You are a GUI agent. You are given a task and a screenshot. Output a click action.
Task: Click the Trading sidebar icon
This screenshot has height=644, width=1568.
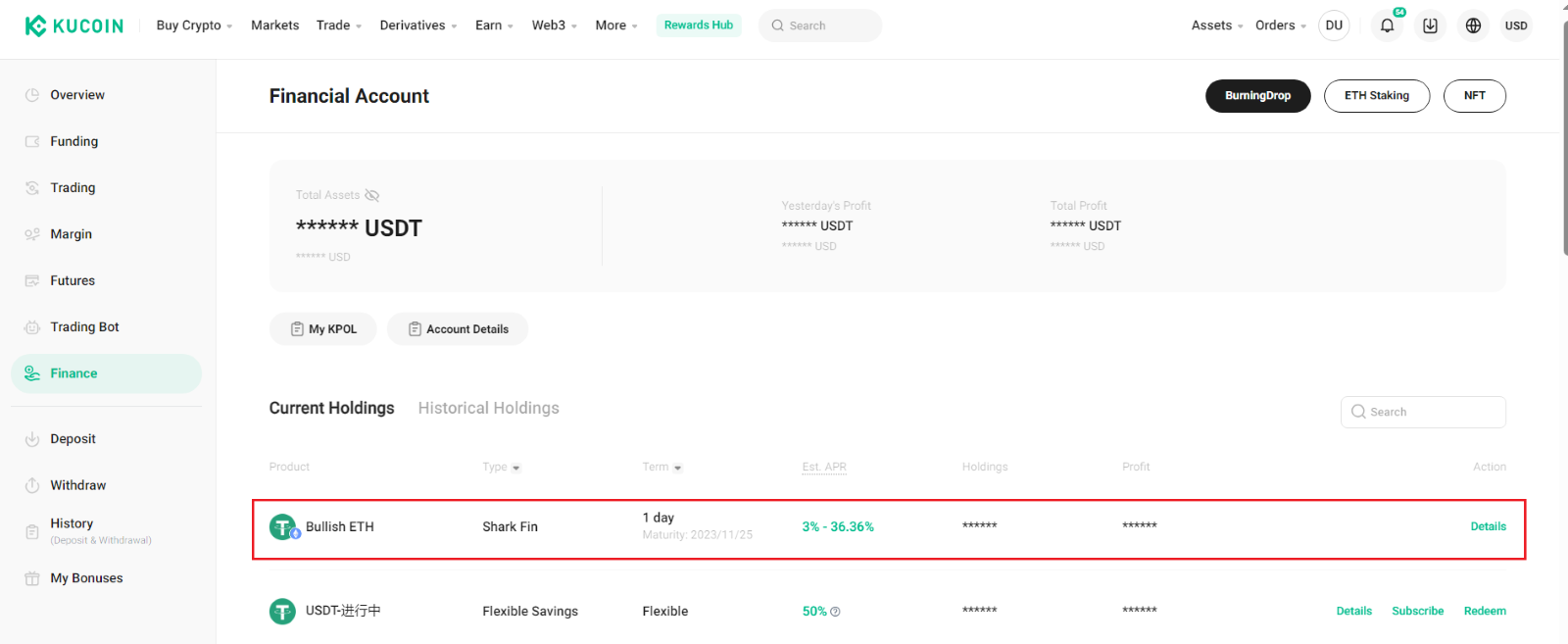32,187
